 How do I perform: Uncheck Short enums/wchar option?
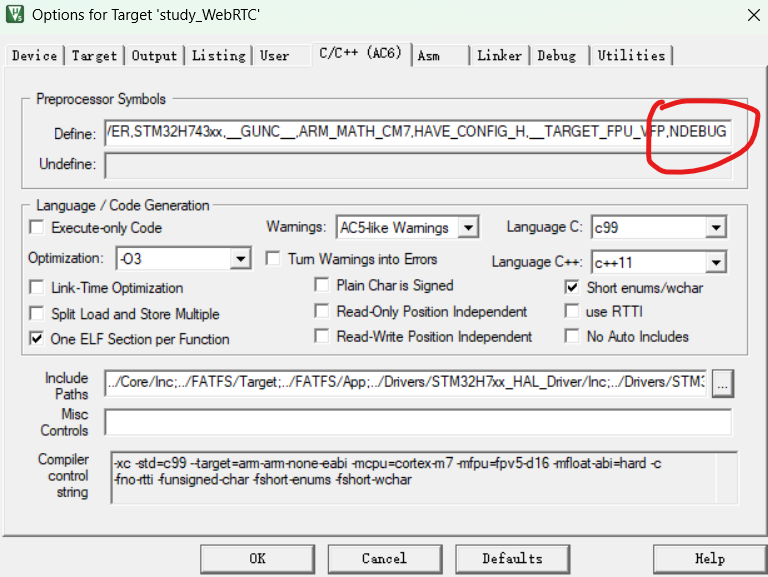(572, 287)
